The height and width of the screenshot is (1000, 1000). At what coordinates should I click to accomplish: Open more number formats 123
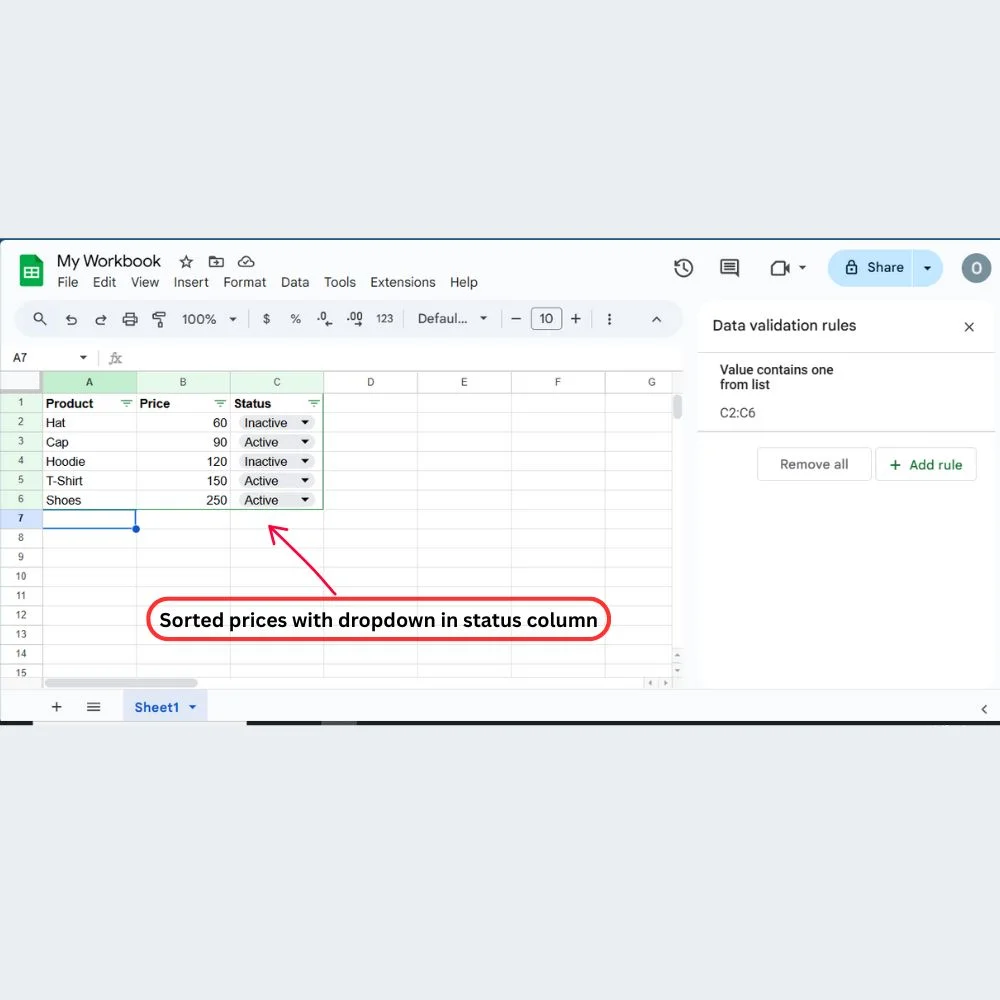tap(385, 319)
